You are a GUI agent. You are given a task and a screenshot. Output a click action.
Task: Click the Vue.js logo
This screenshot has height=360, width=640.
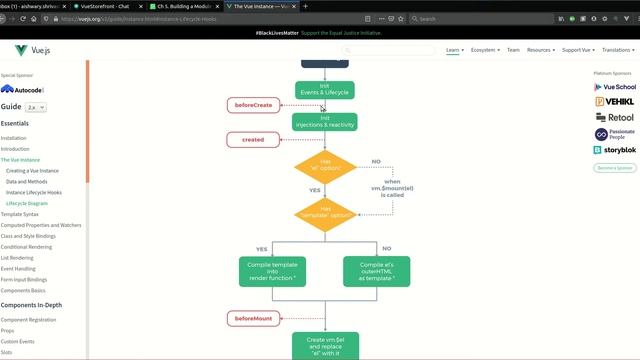coord(32,50)
